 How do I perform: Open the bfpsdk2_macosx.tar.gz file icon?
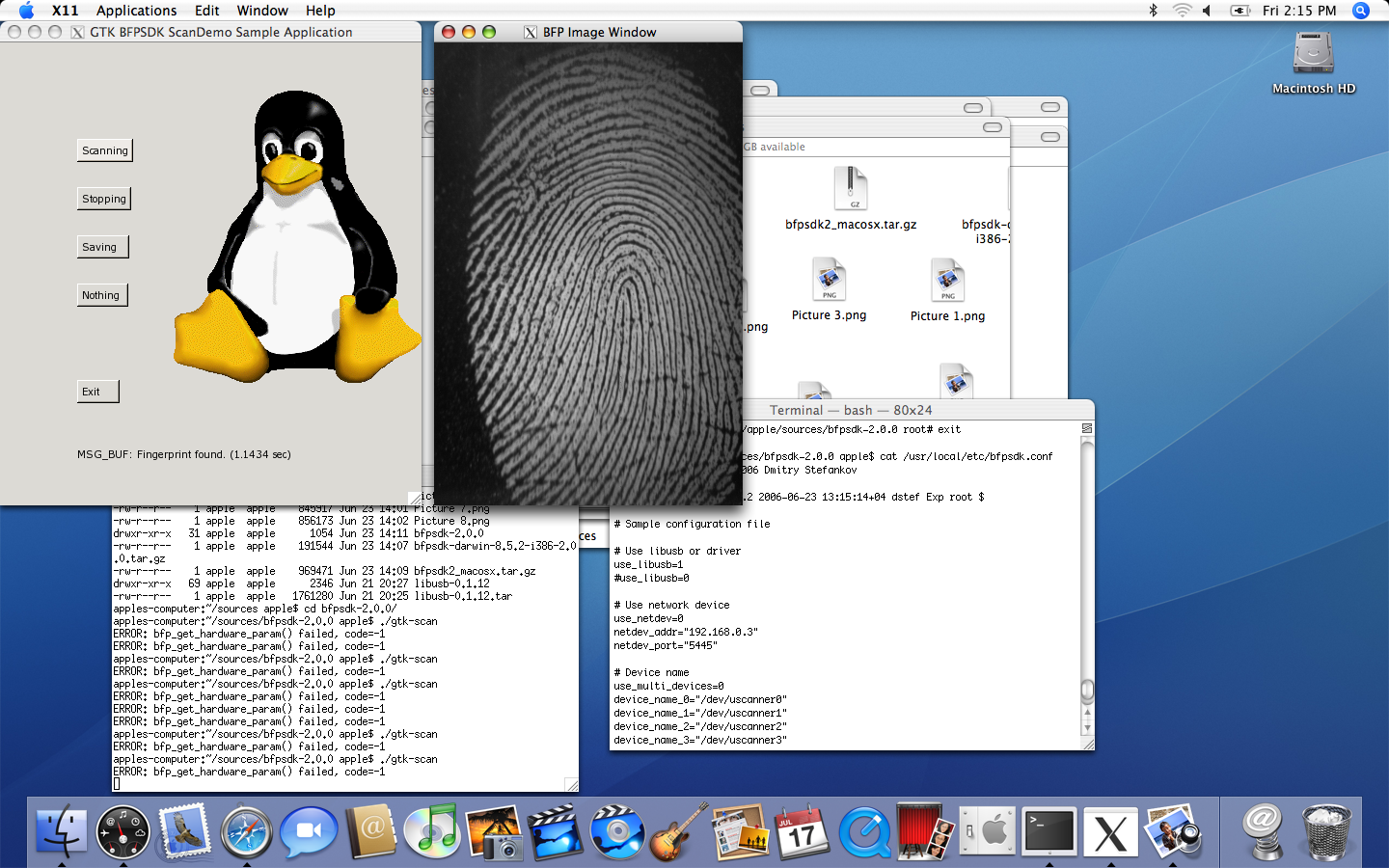tap(850, 189)
